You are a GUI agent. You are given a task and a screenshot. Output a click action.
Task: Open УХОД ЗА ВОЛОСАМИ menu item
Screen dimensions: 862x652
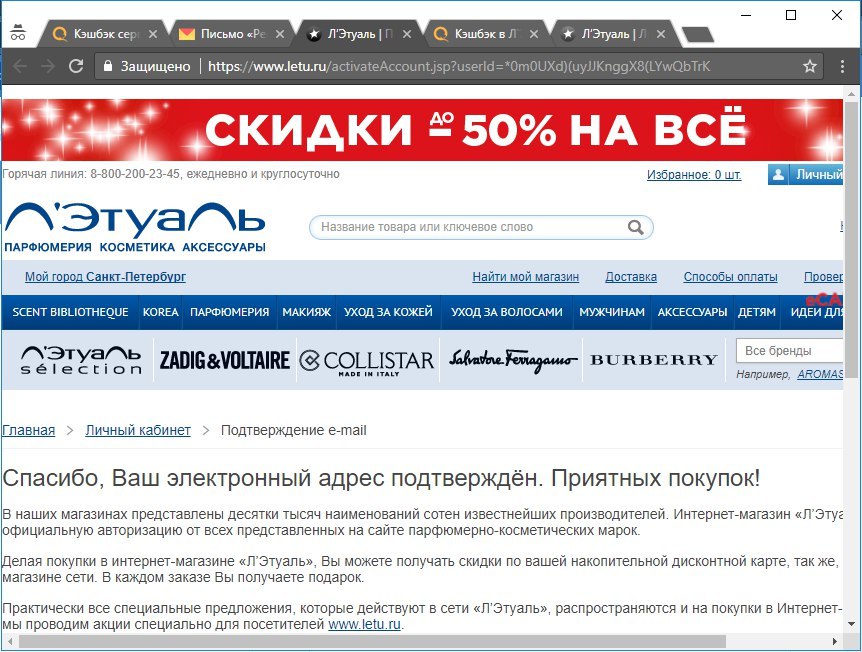coord(507,312)
